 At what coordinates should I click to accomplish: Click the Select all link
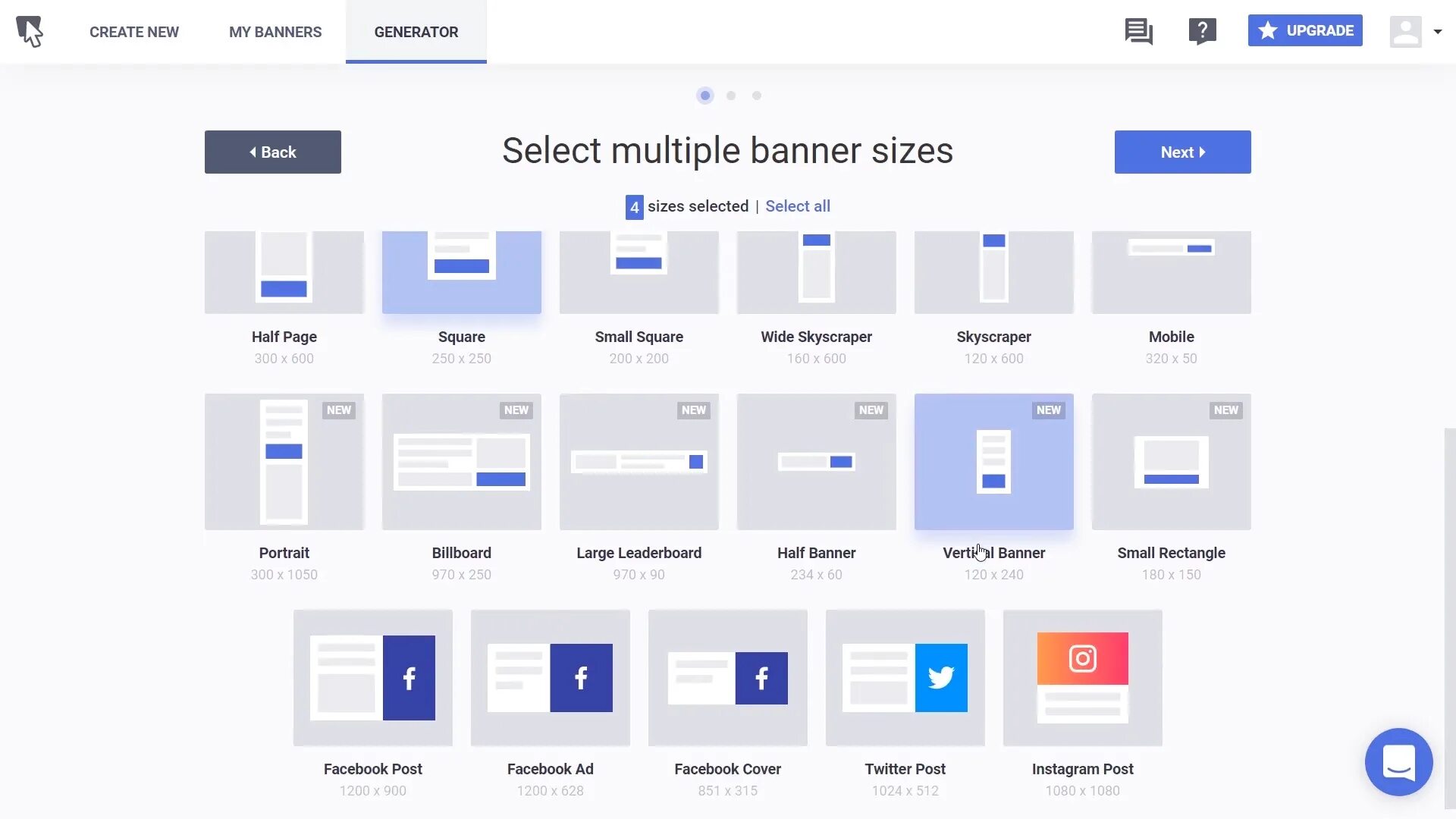coord(797,206)
